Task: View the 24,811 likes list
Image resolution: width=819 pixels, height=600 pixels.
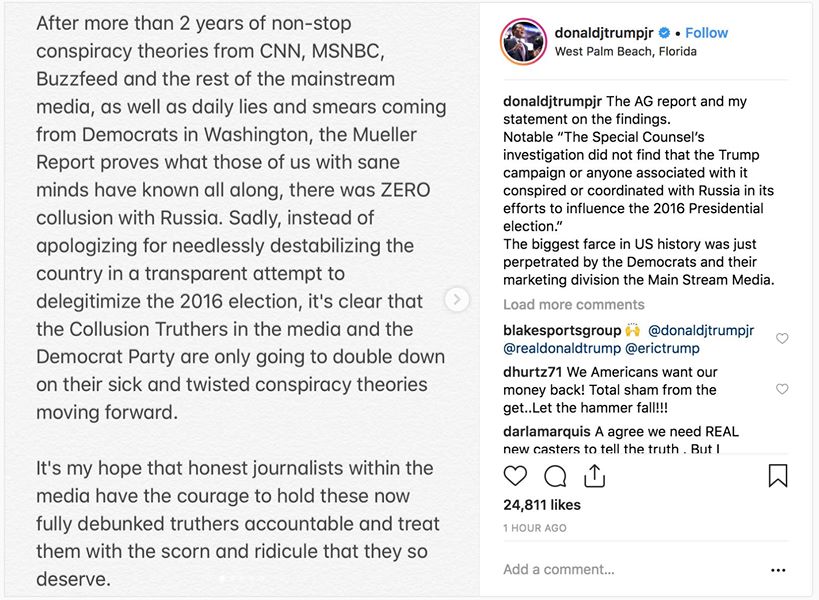Action: 542,505
